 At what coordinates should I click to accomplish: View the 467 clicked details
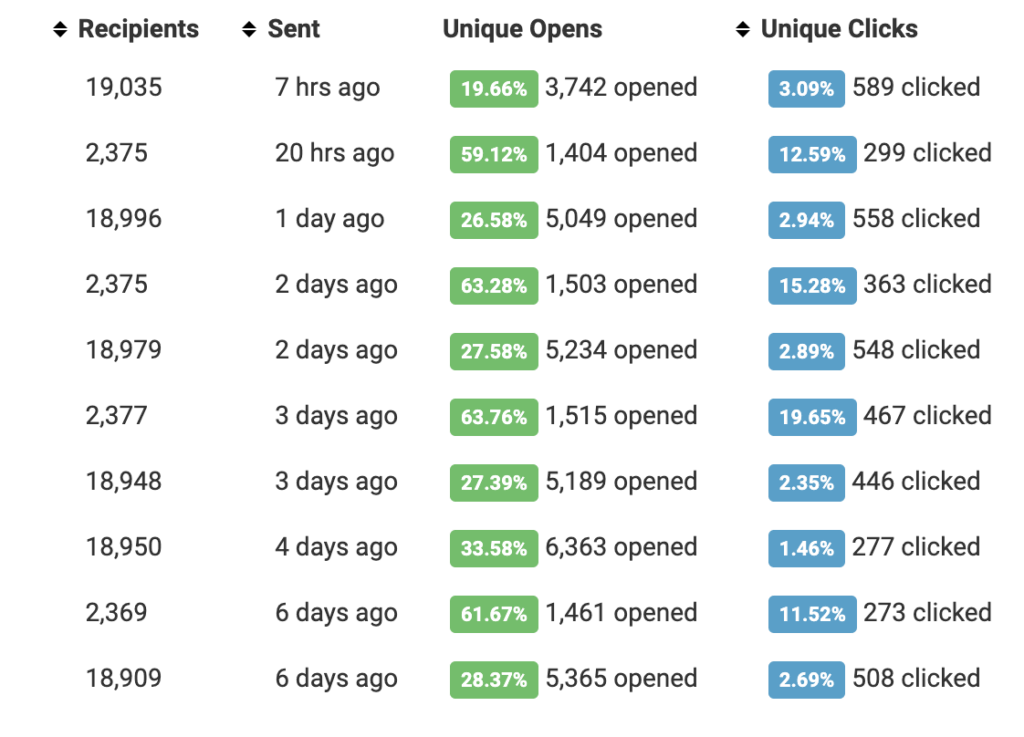[x=927, y=416]
